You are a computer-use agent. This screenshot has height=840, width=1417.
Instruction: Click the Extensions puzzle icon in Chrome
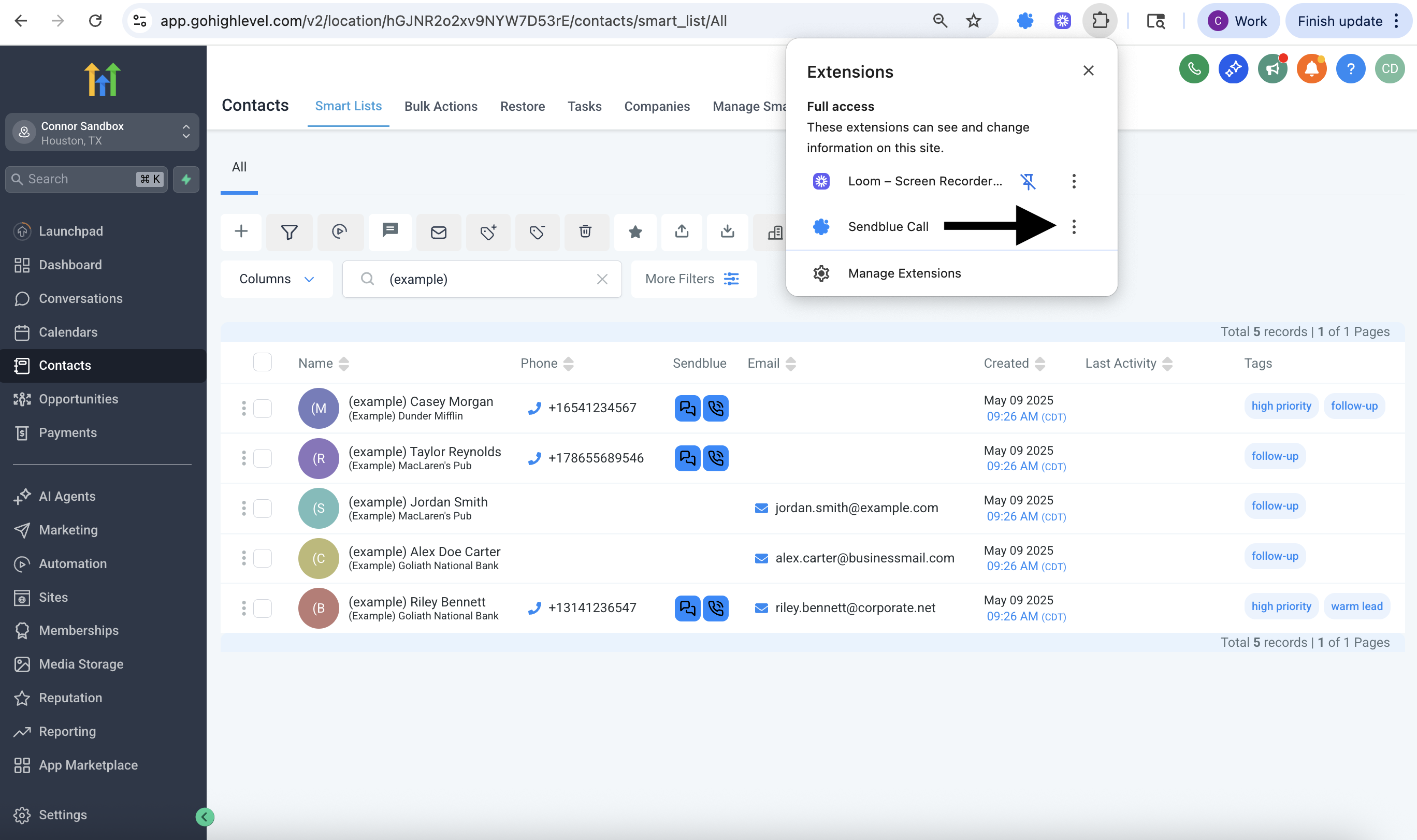point(1100,21)
